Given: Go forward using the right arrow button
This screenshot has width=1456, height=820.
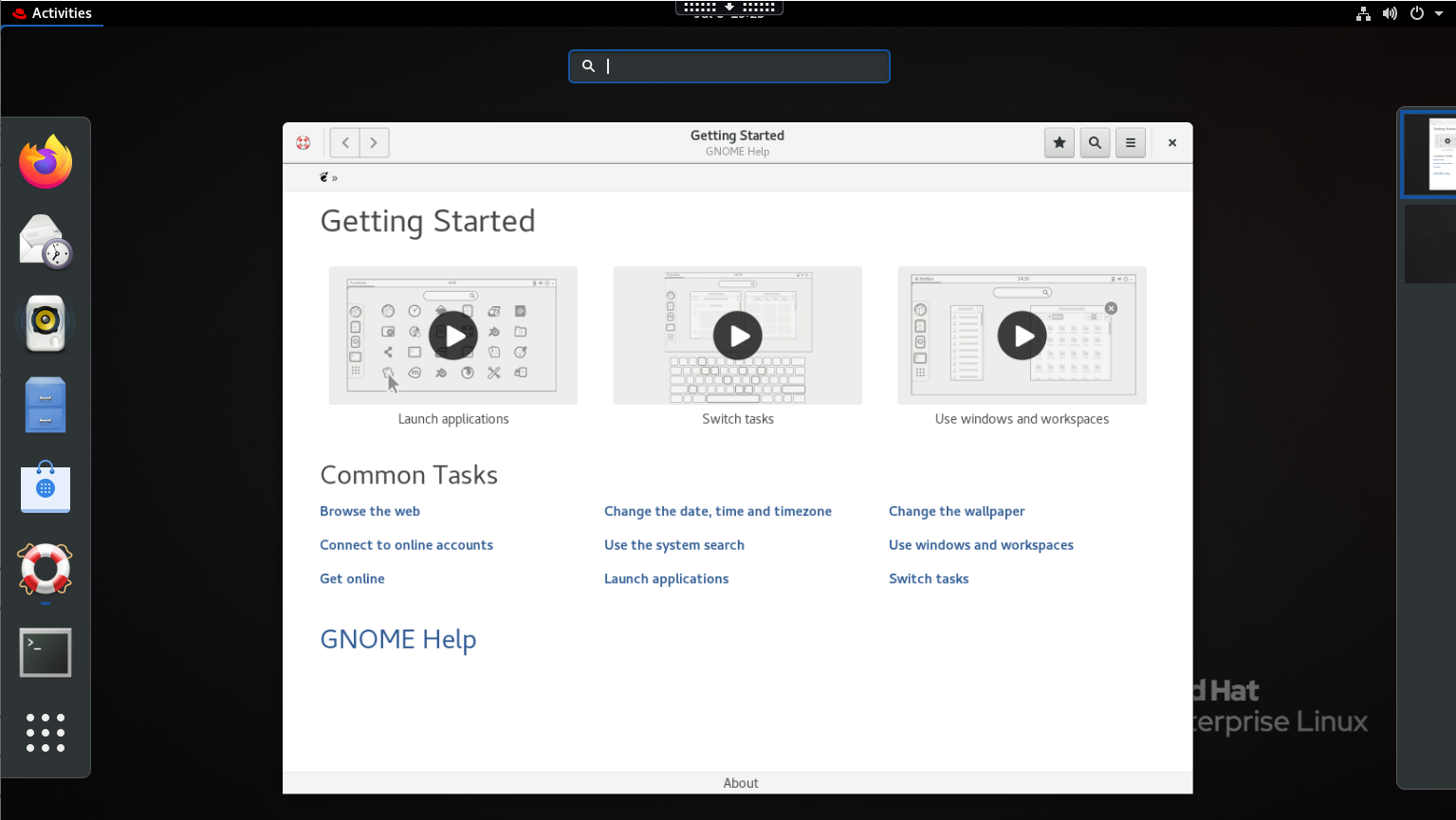Looking at the screenshot, I should 374,142.
